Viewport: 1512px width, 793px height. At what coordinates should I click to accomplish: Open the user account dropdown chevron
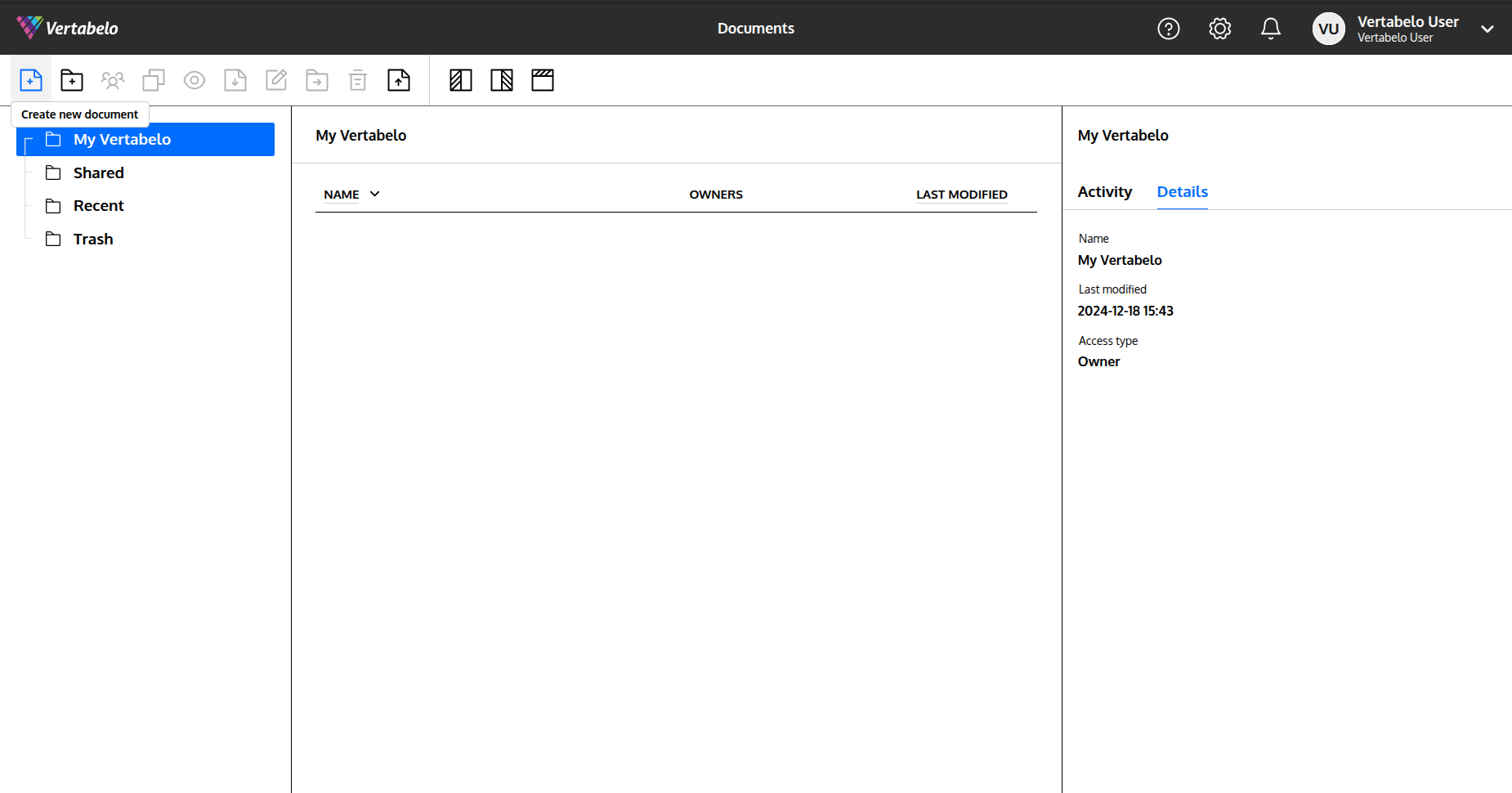(1487, 28)
